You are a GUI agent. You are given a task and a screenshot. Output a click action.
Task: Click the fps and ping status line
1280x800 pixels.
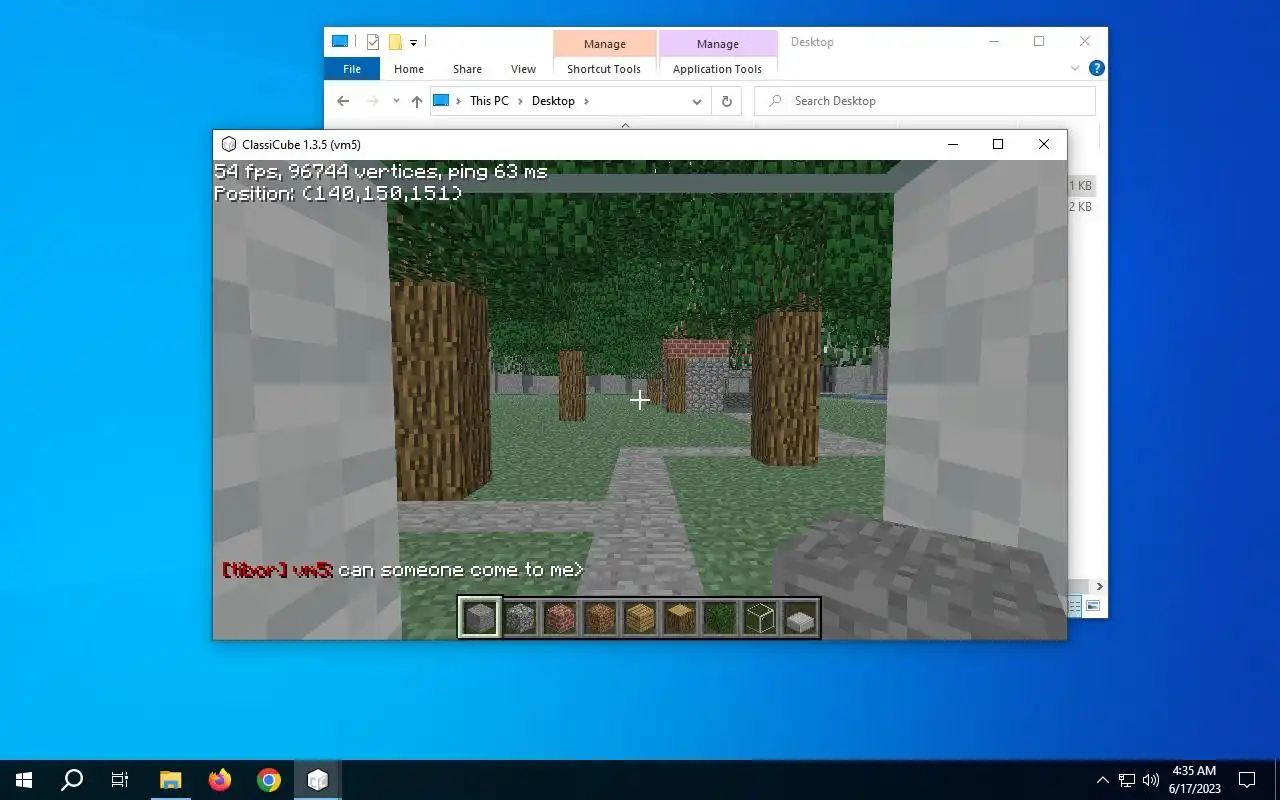(381, 172)
